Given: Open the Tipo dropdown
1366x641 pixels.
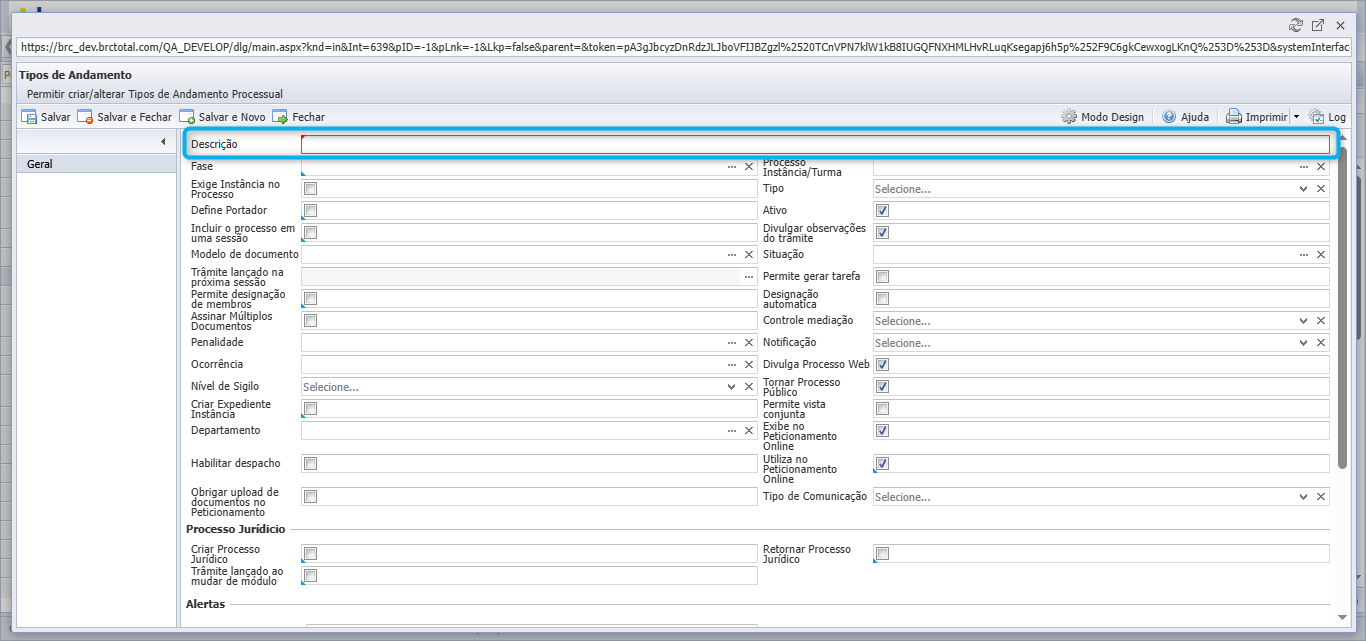Looking at the screenshot, I should (1303, 189).
